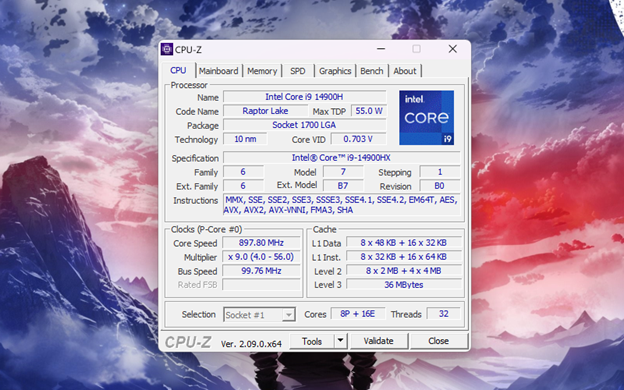624x390 pixels.
Task: Click the Specification field showing i9-14900HX
Action: [341, 158]
